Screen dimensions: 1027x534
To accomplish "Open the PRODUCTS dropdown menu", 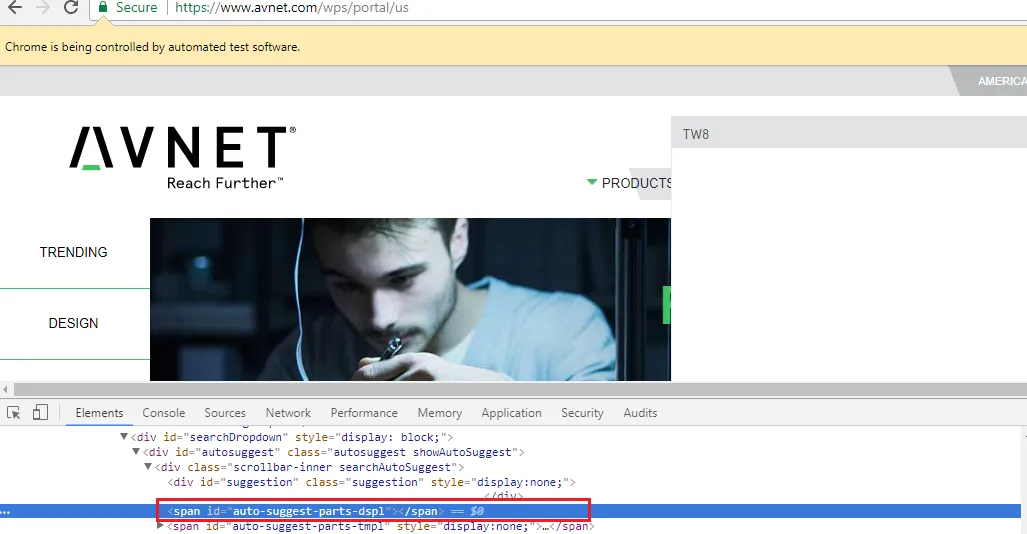I will (x=629, y=183).
